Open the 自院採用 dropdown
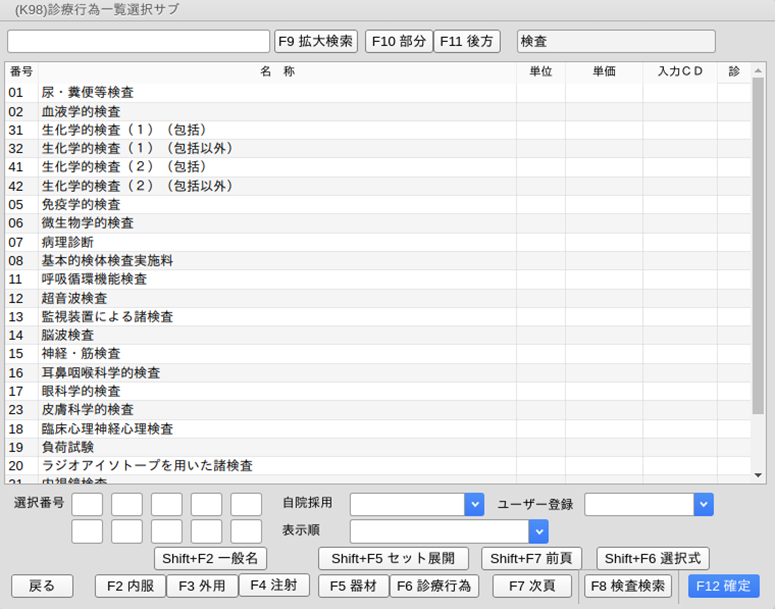The width and height of the screenshot is (775, 609). [x=474, y=504]
